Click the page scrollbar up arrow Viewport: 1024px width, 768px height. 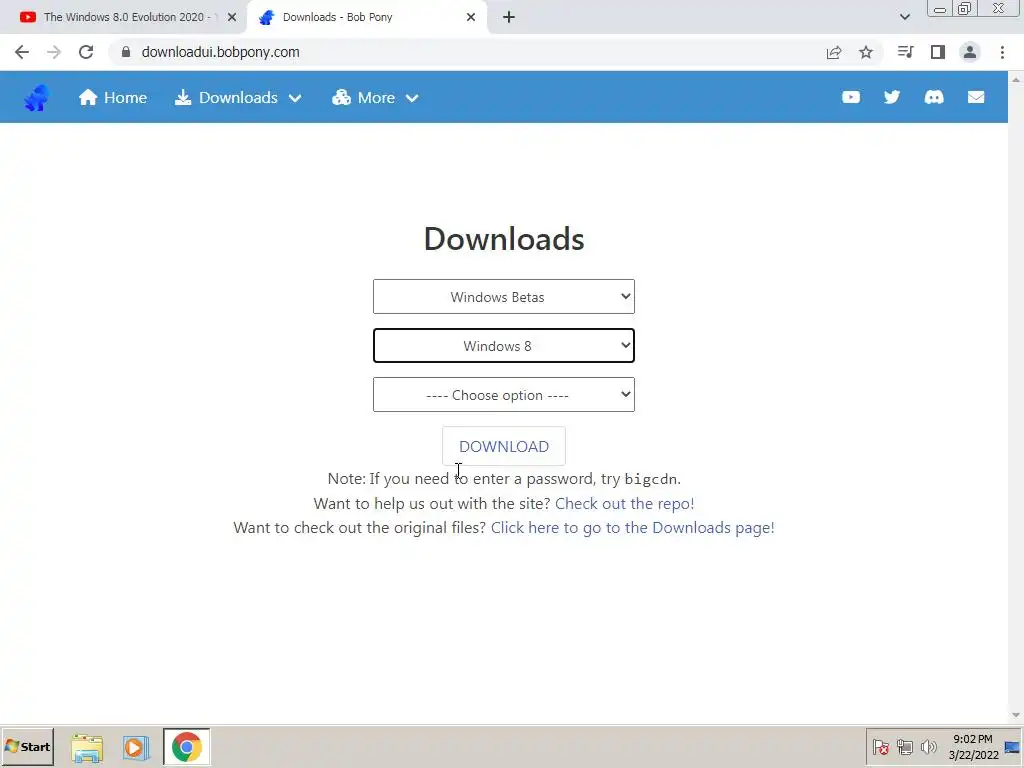click(x=1016, y=79)
